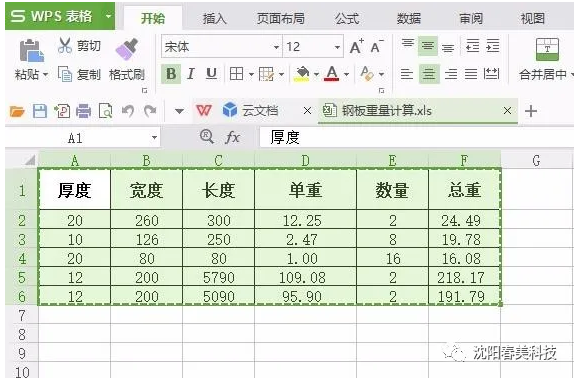Image resolution: width=582 pixels, height=380 pixels.
Task: Open the 视图 ribbon tab
Action: [533, 18]
